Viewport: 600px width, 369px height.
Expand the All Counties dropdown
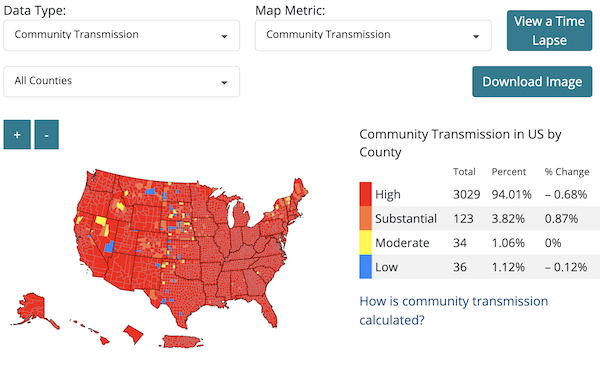point(122,82)
